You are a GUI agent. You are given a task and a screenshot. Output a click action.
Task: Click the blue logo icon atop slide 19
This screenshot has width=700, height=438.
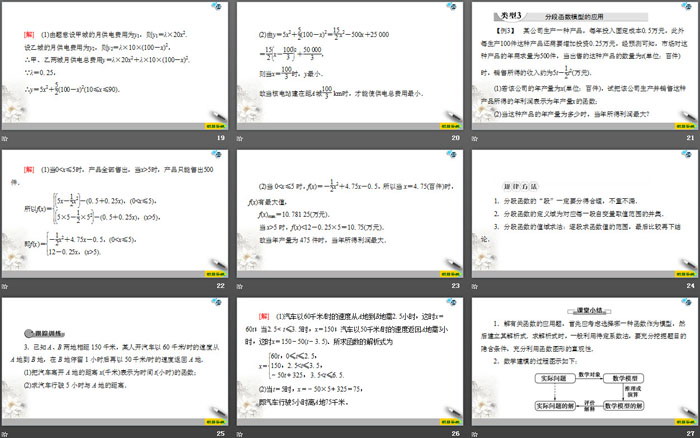click(x=217, y=6)
